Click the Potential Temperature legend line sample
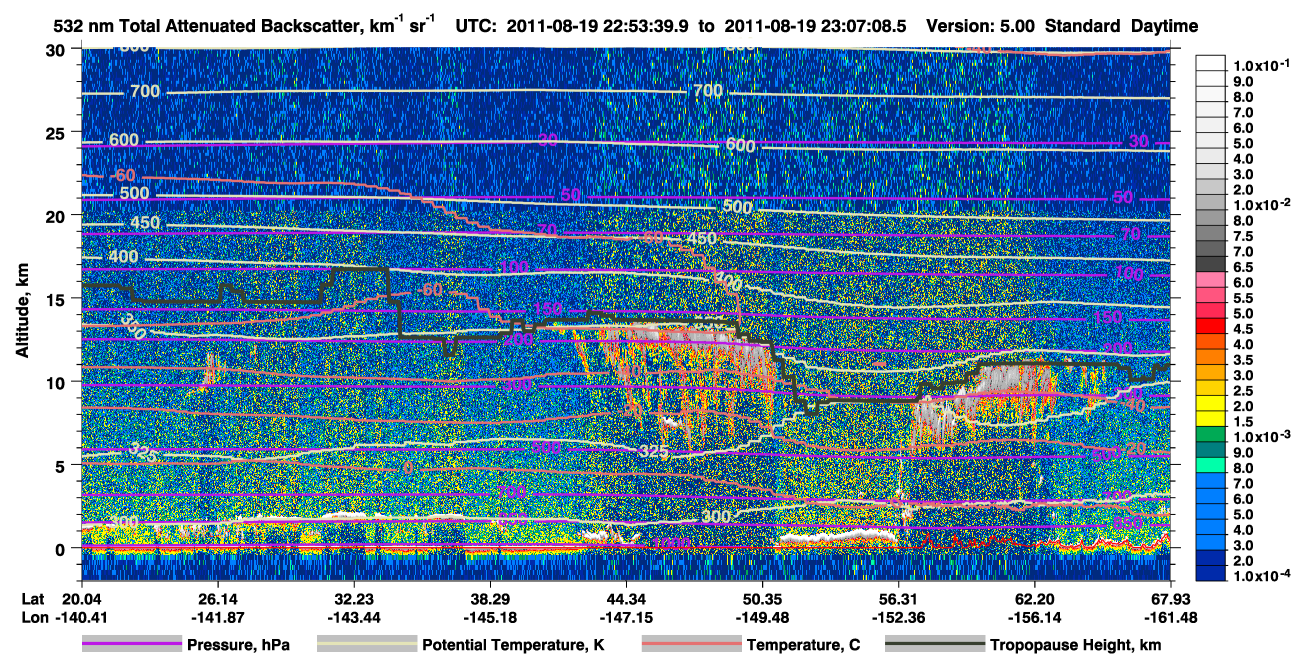The height and width of the screenshot is (667, 1300). click(366, 645)
